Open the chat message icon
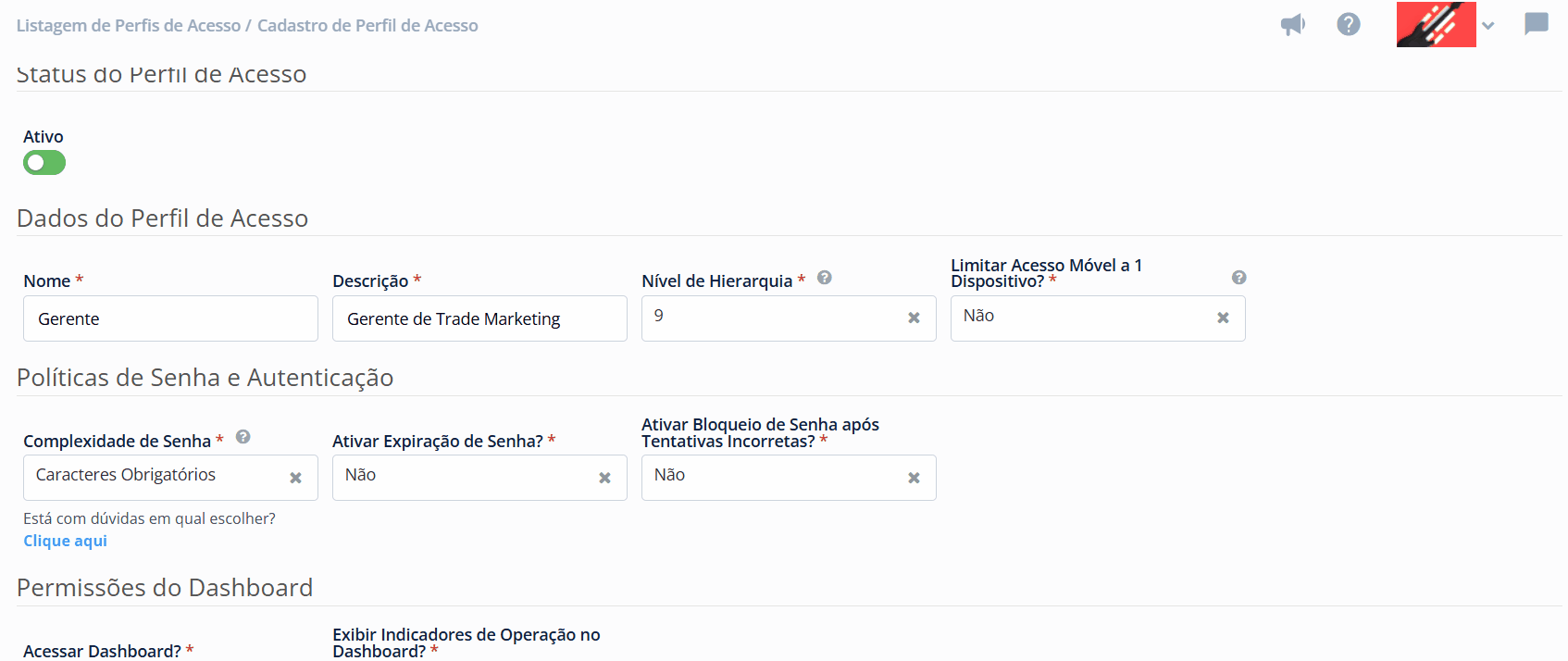The width and height of the screenshot is (1568, 661). [1536, 24]
